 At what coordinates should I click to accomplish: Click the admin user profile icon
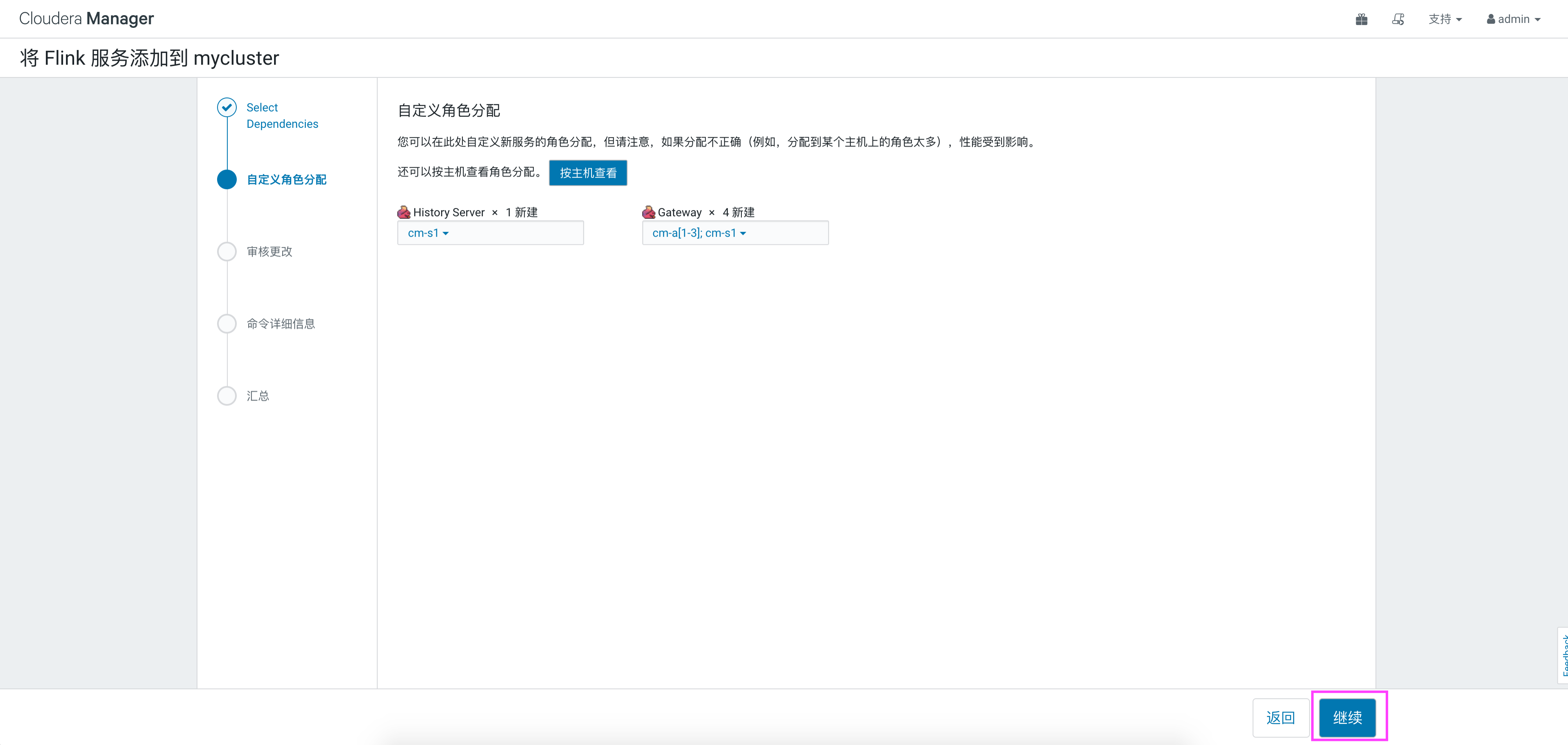(1491, 19)
